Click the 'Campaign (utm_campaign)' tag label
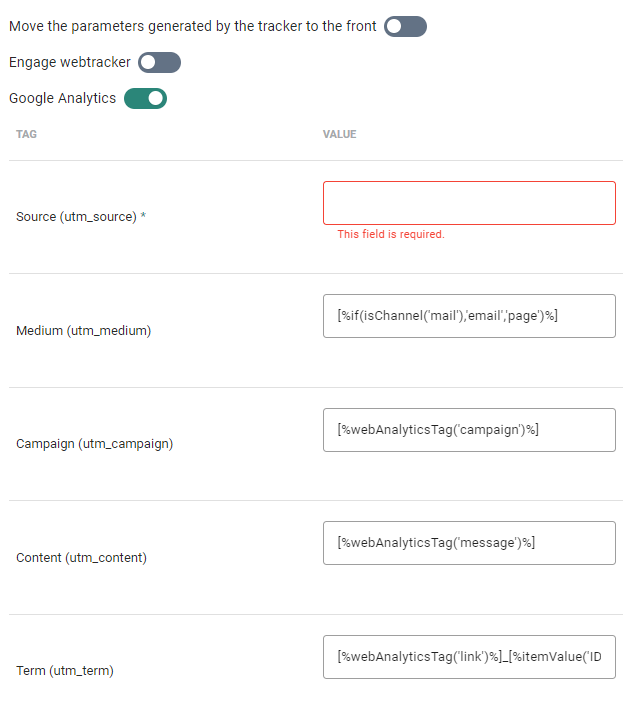The height and width of the screenshot is (709, 629). (x=95, y=443)
